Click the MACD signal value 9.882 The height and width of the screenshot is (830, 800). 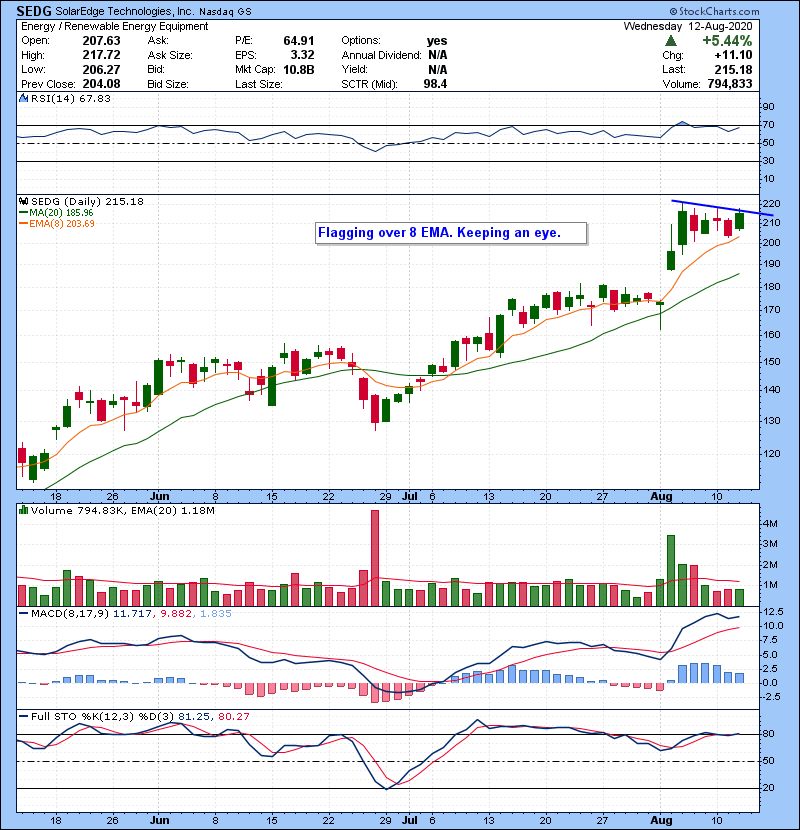(176, 614)
